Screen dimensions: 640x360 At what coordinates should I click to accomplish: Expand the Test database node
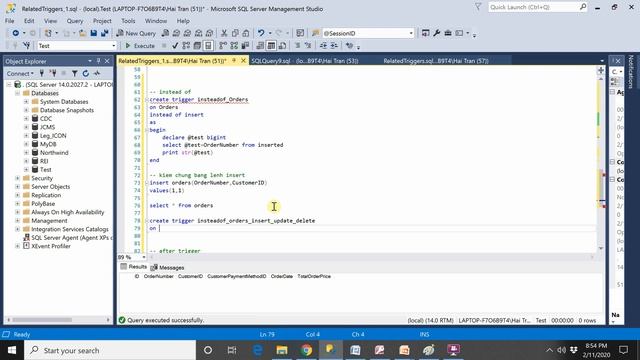pos(26,169)
